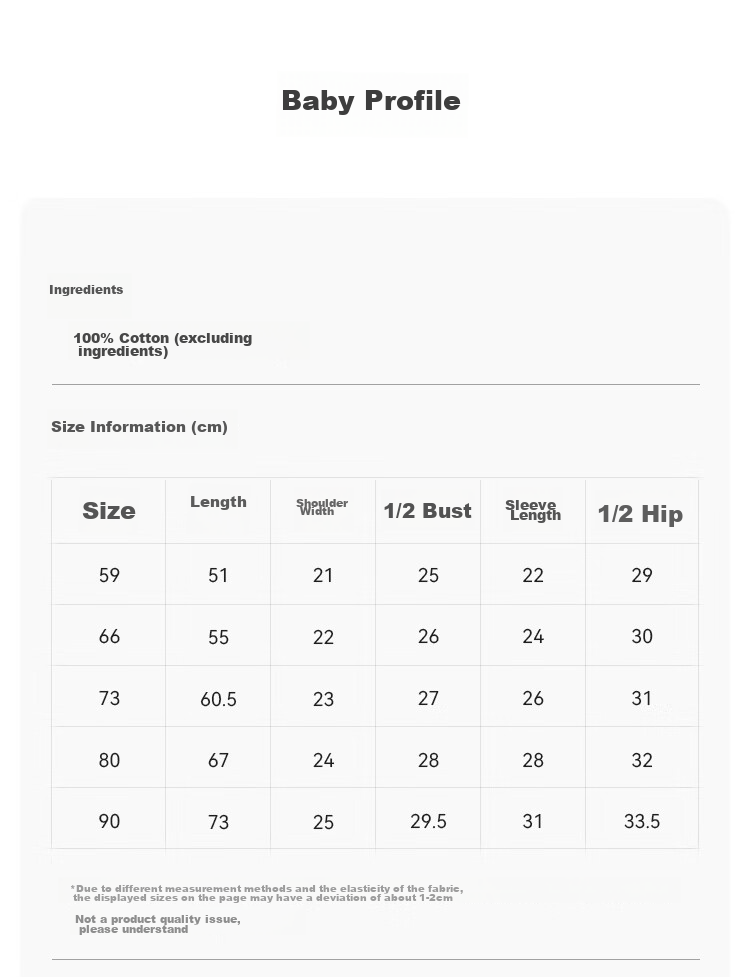
Task: Click the 60.5 length cell
Action: (x=218, y=699)
